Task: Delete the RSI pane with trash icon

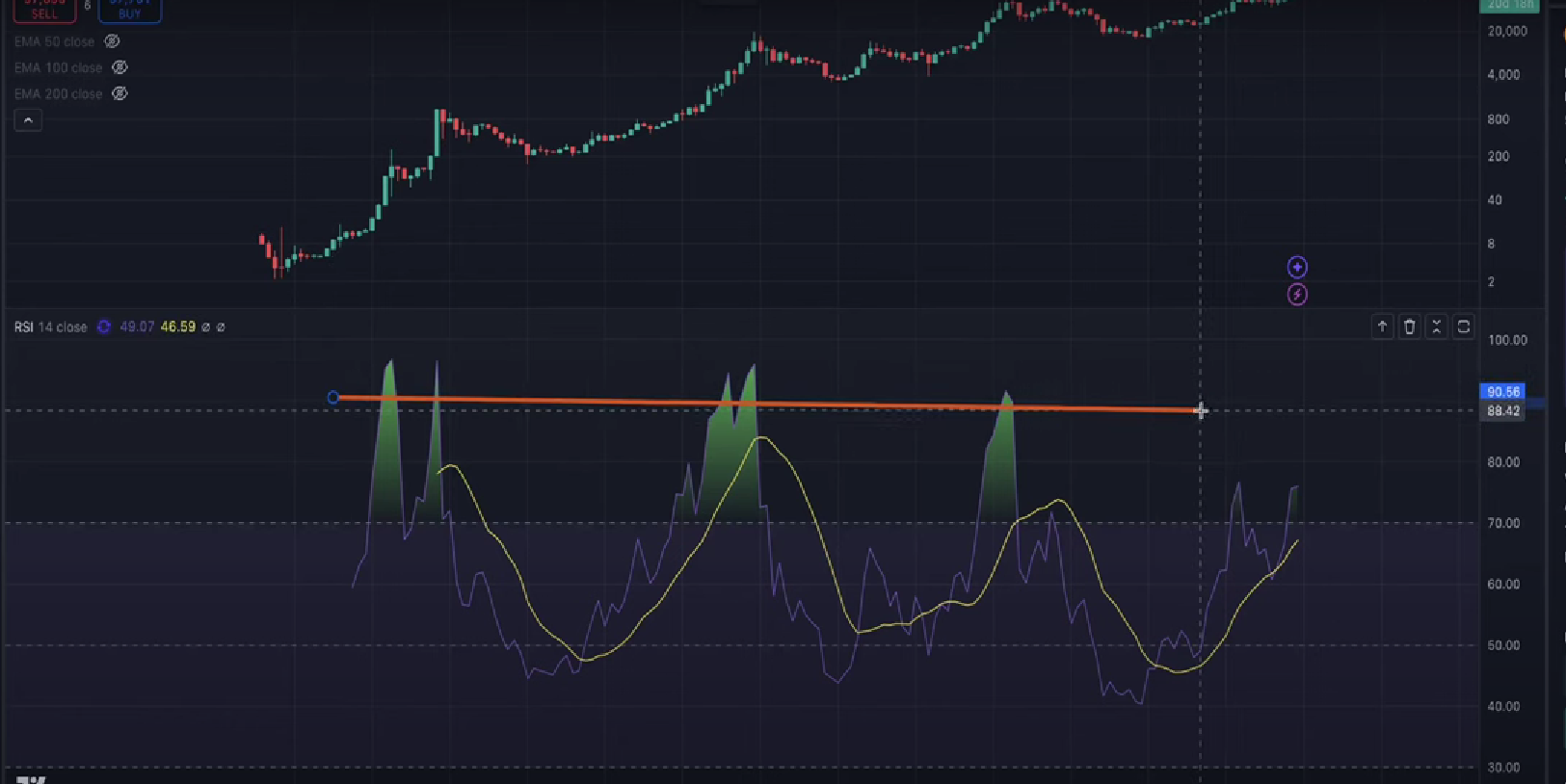Action: (x=1409, y=327)
